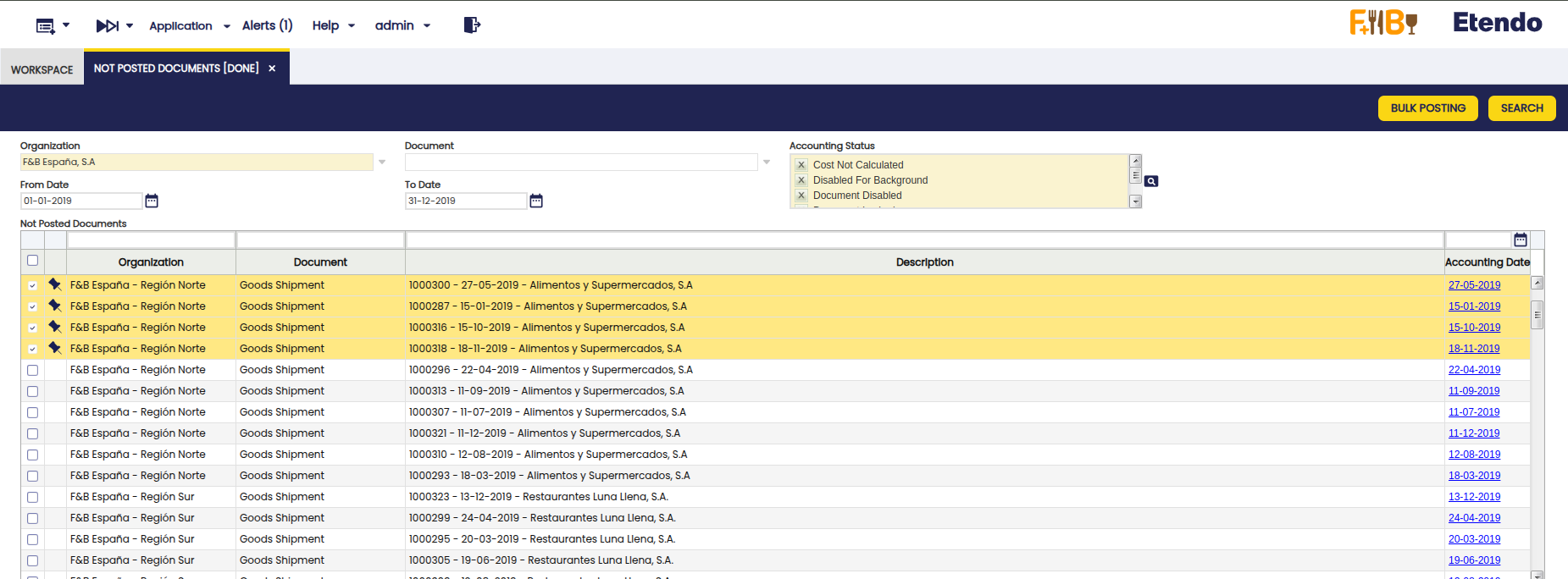
Task: Click the logout icon
Action: 472,25
